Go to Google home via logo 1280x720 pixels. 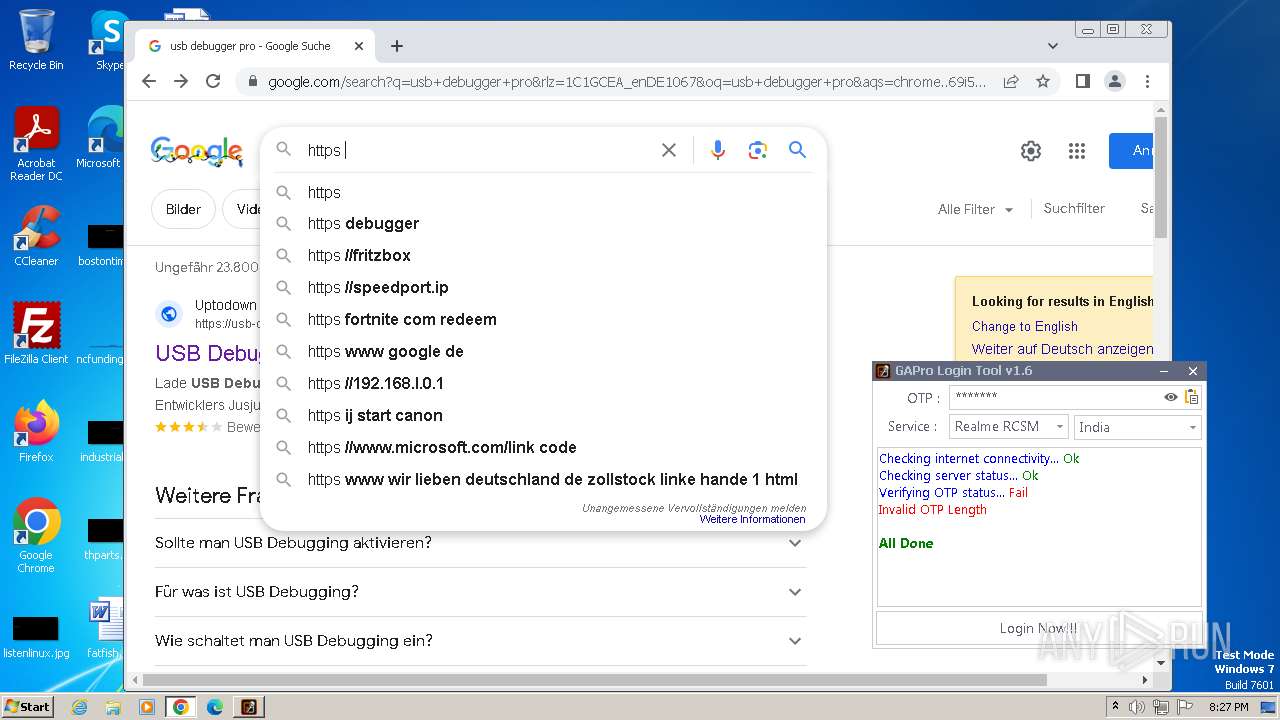click(x=197, y=151)
